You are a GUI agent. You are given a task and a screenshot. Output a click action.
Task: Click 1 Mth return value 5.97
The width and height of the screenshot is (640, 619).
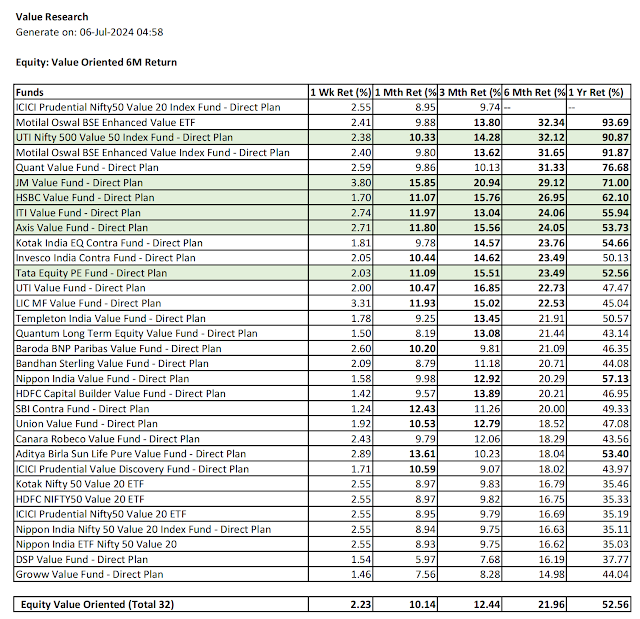[x=426, y=559]
